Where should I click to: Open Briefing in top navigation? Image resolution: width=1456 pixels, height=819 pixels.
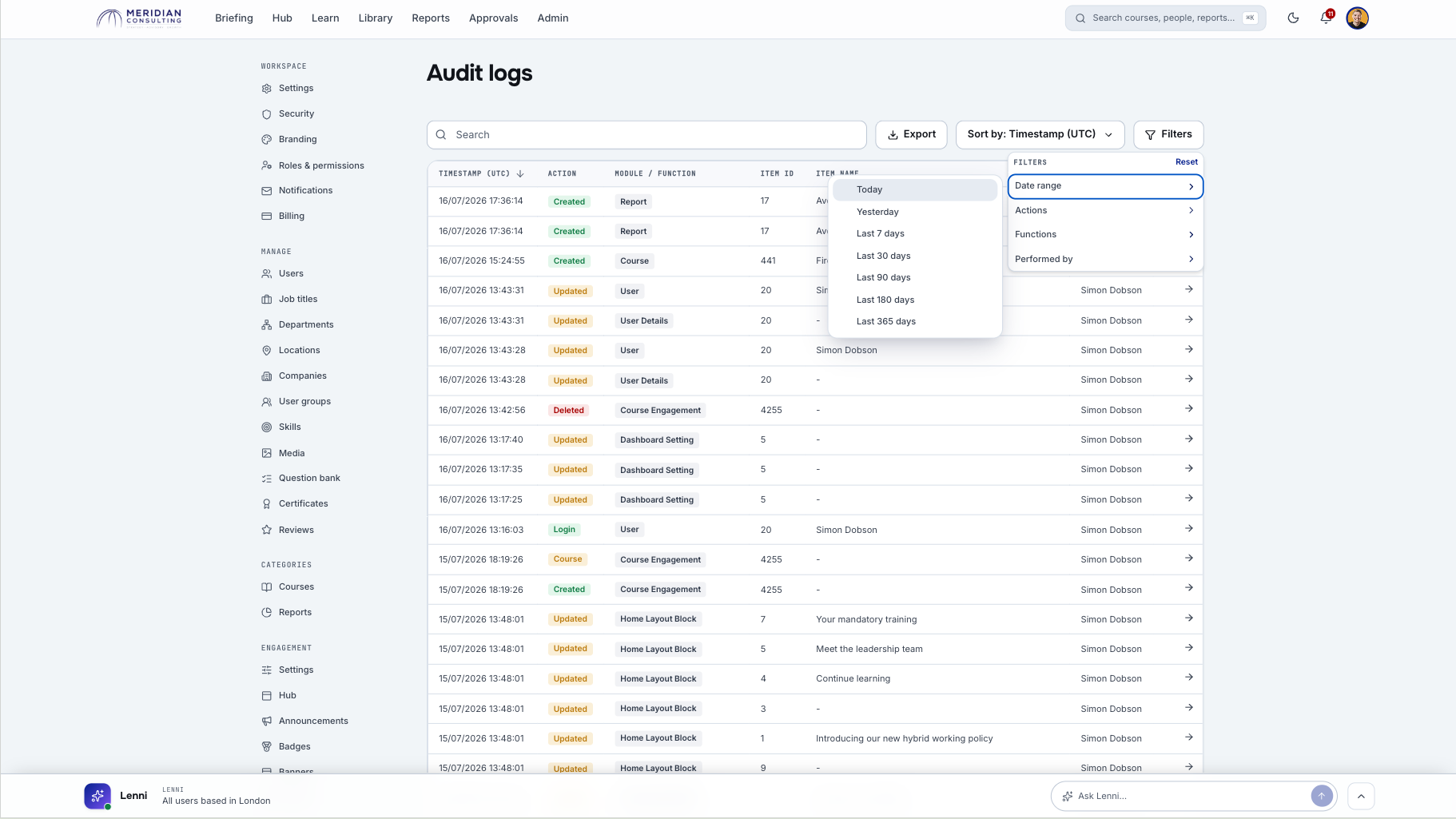coord(234,18)
